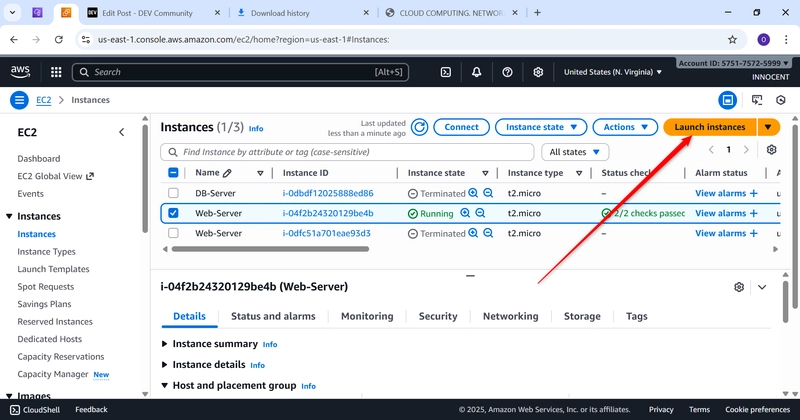The image size is (800, 420).
Task: Click the CloudShell icon in footer
Action: click(x=15, y=410)
